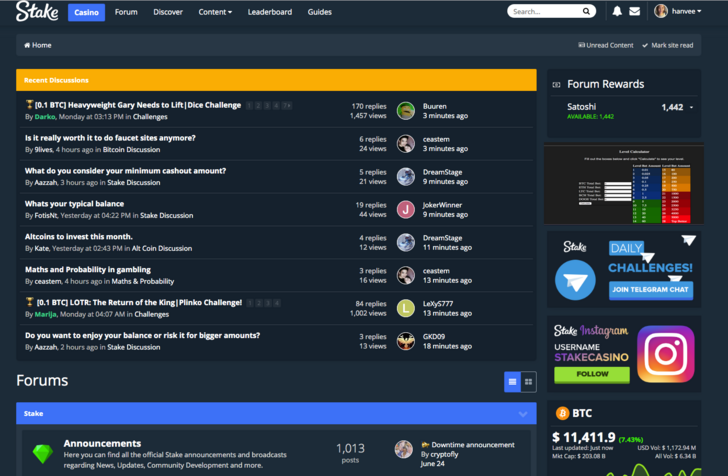This screenshot has width=728, height=476.
Task: Switch forums to grid view
Action: click(x=528, y=382)
